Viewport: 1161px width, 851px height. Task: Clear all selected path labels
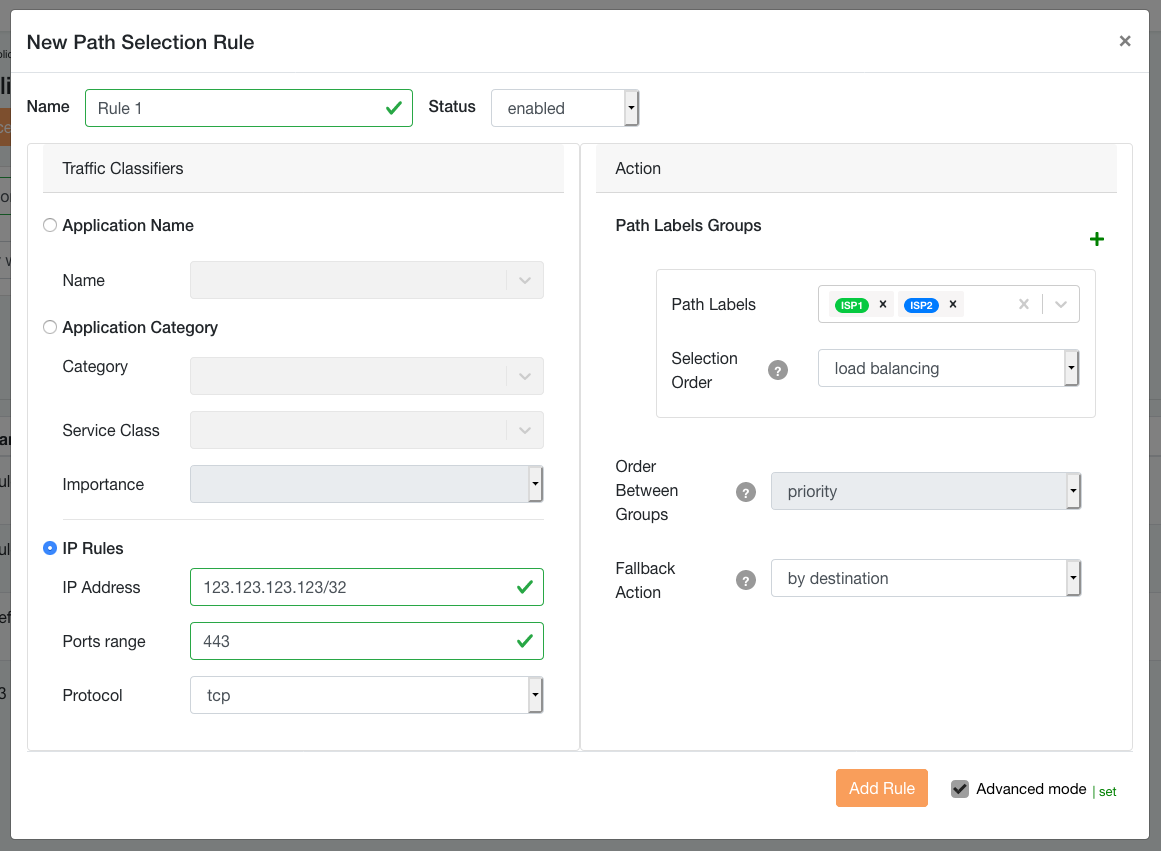1023,305
